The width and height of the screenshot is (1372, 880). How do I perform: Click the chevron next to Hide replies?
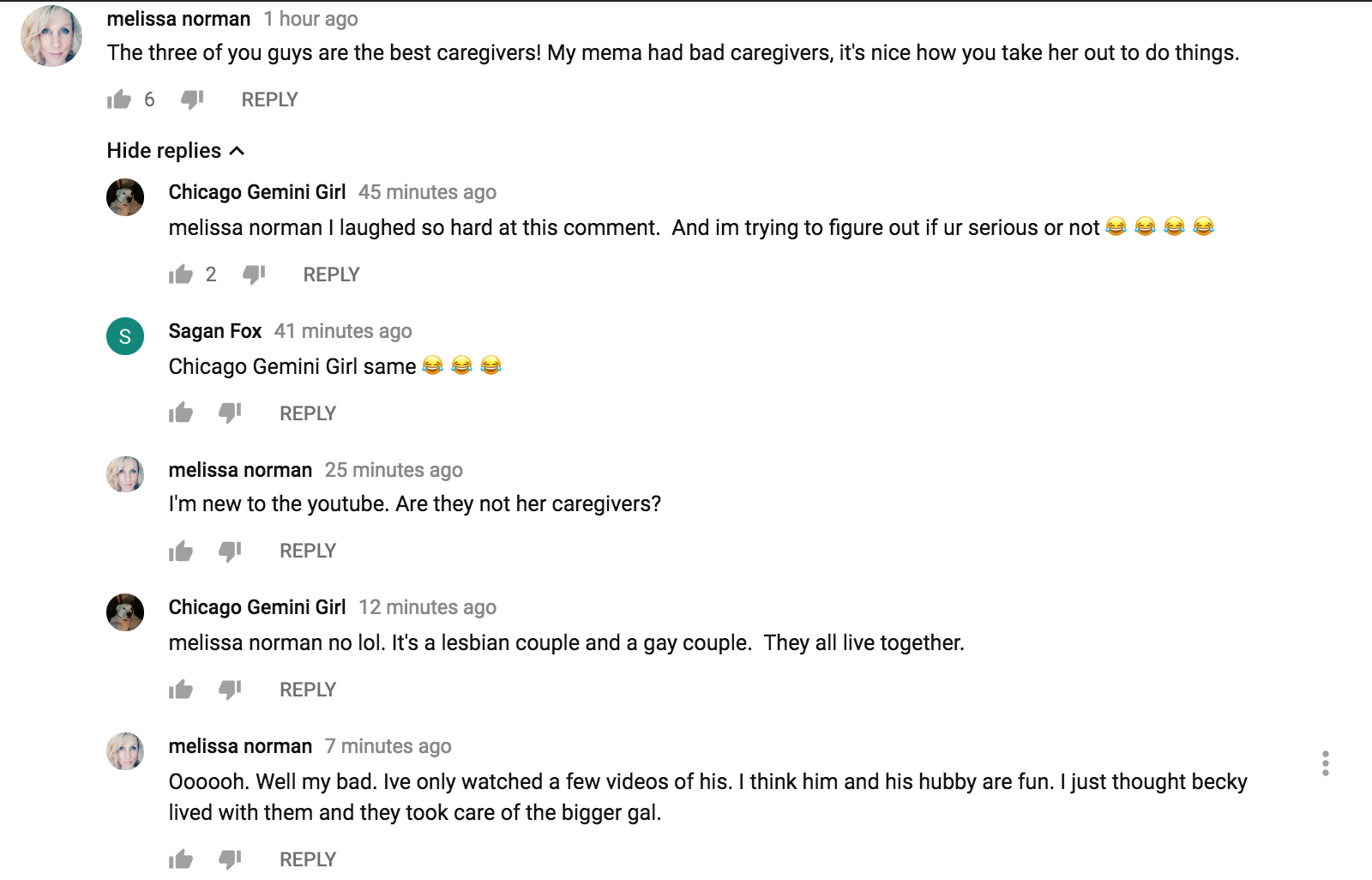pyautogui.click(x=238, y=151)
